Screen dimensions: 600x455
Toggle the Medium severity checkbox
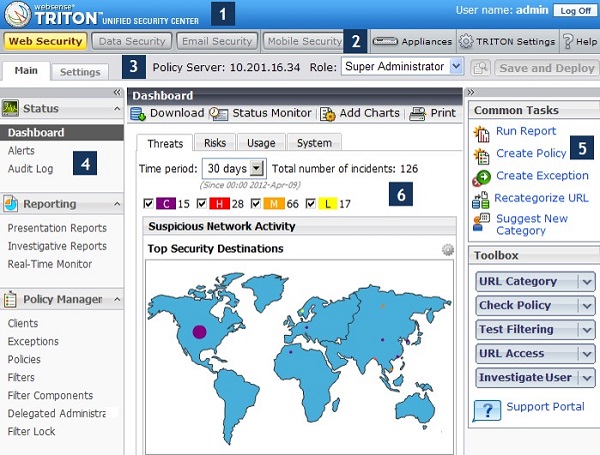256,203
